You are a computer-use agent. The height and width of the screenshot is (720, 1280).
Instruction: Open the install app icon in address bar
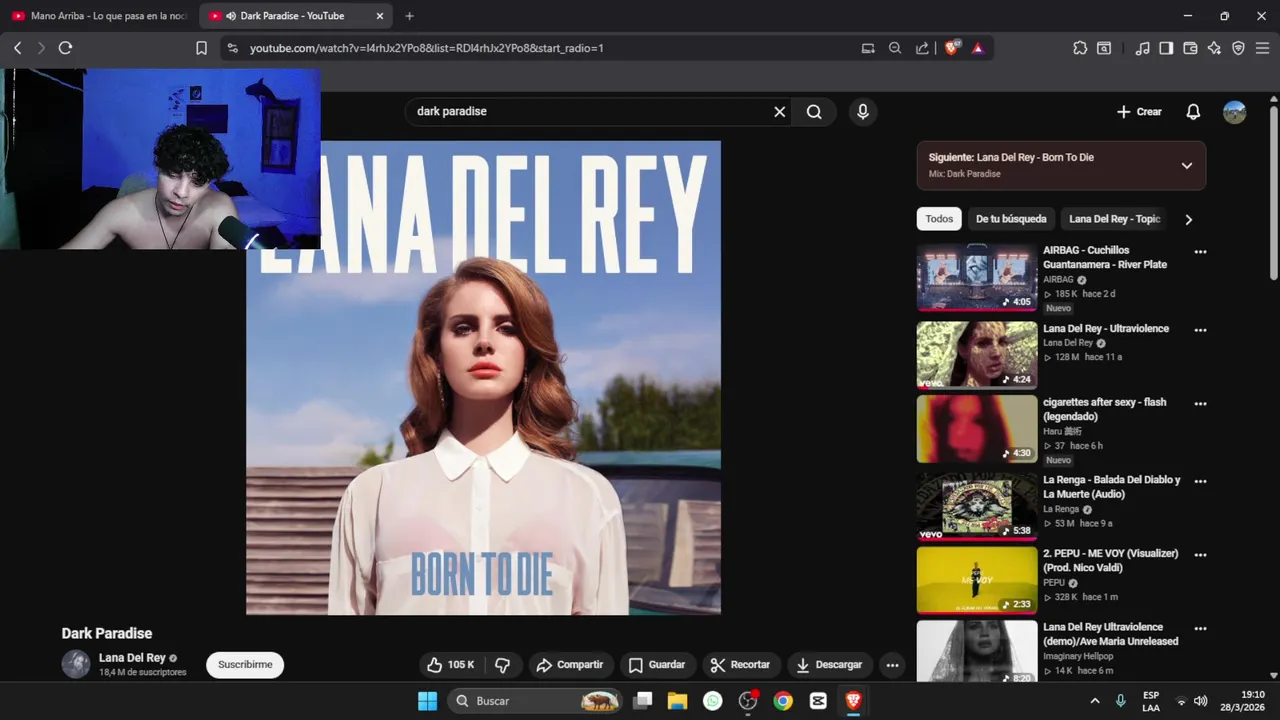(x=868, y=48)
